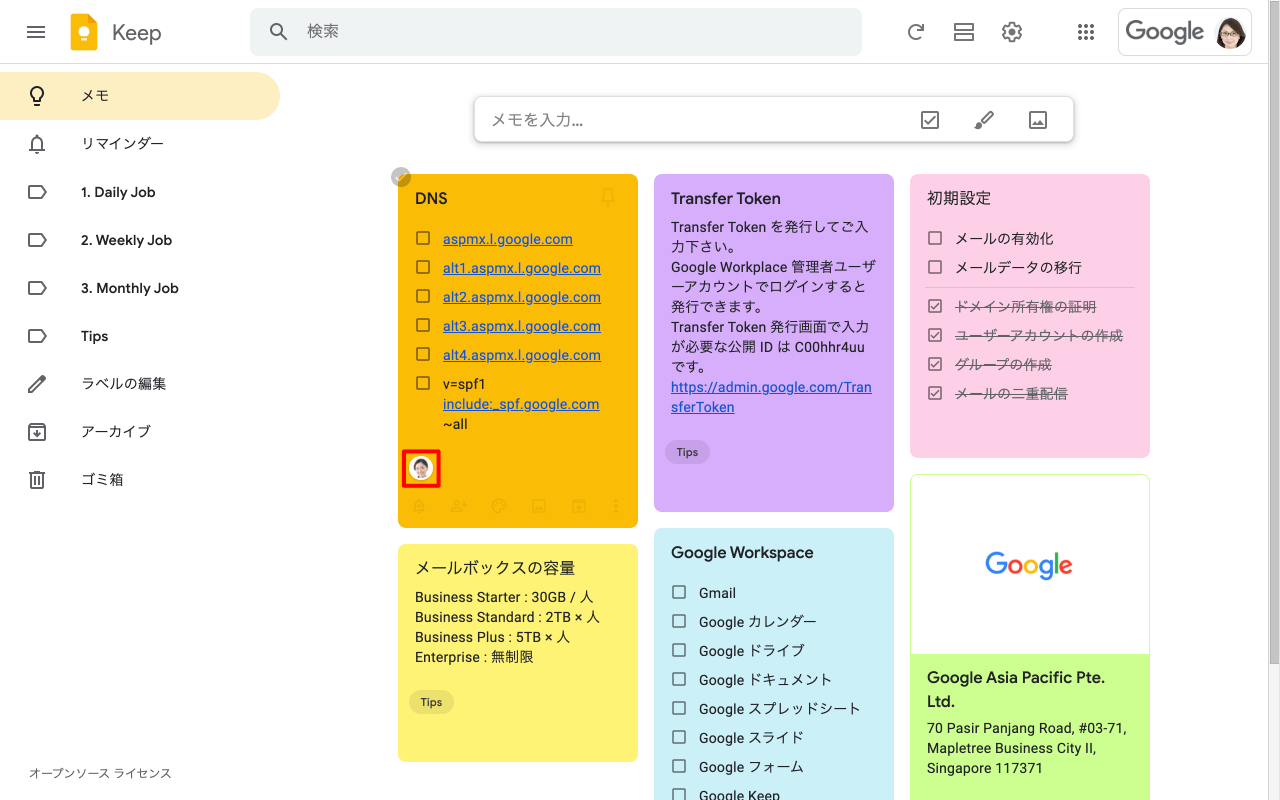Check the v=spf1 item checkbox
Viewport: 1280px width, 800px height.
[423, 384]
